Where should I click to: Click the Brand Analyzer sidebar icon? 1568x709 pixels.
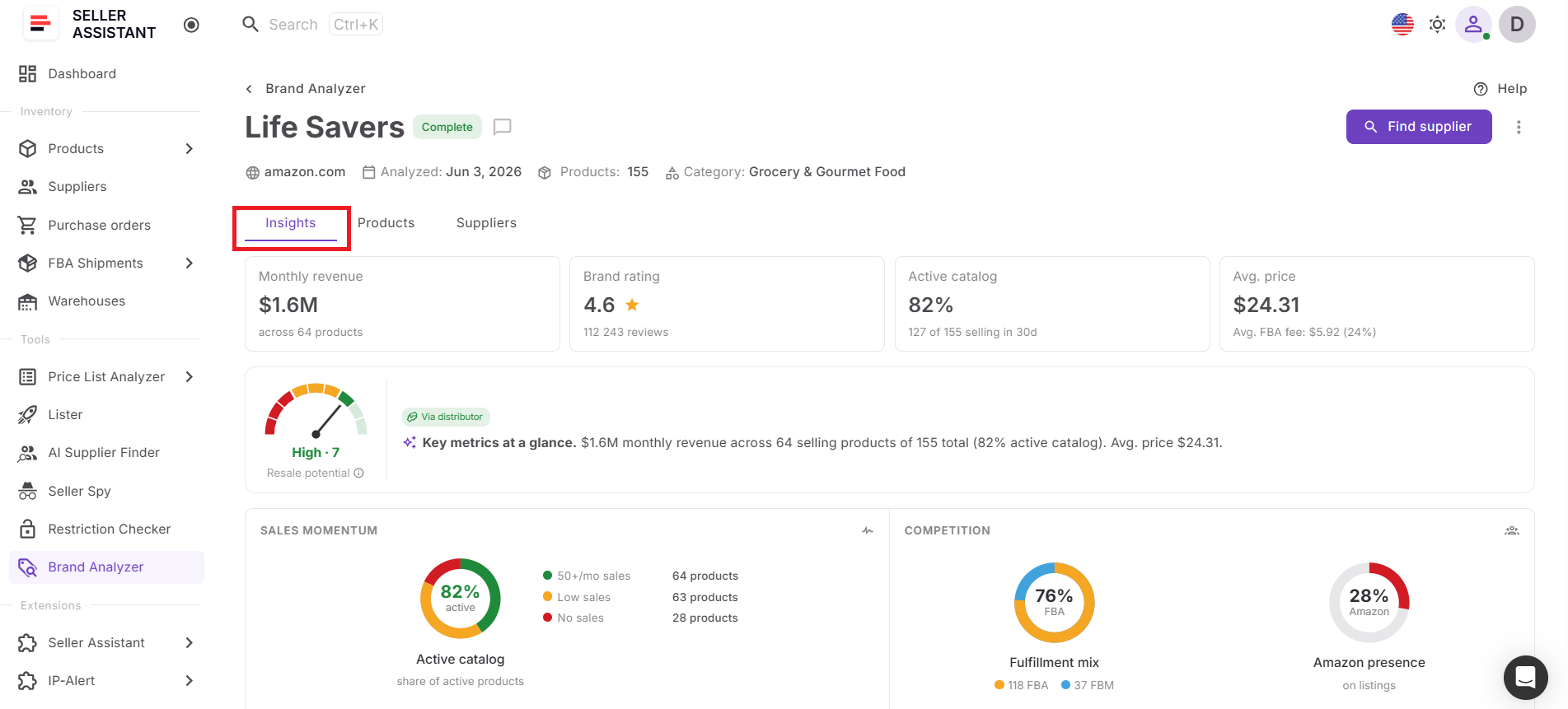[x=28, y=567]
